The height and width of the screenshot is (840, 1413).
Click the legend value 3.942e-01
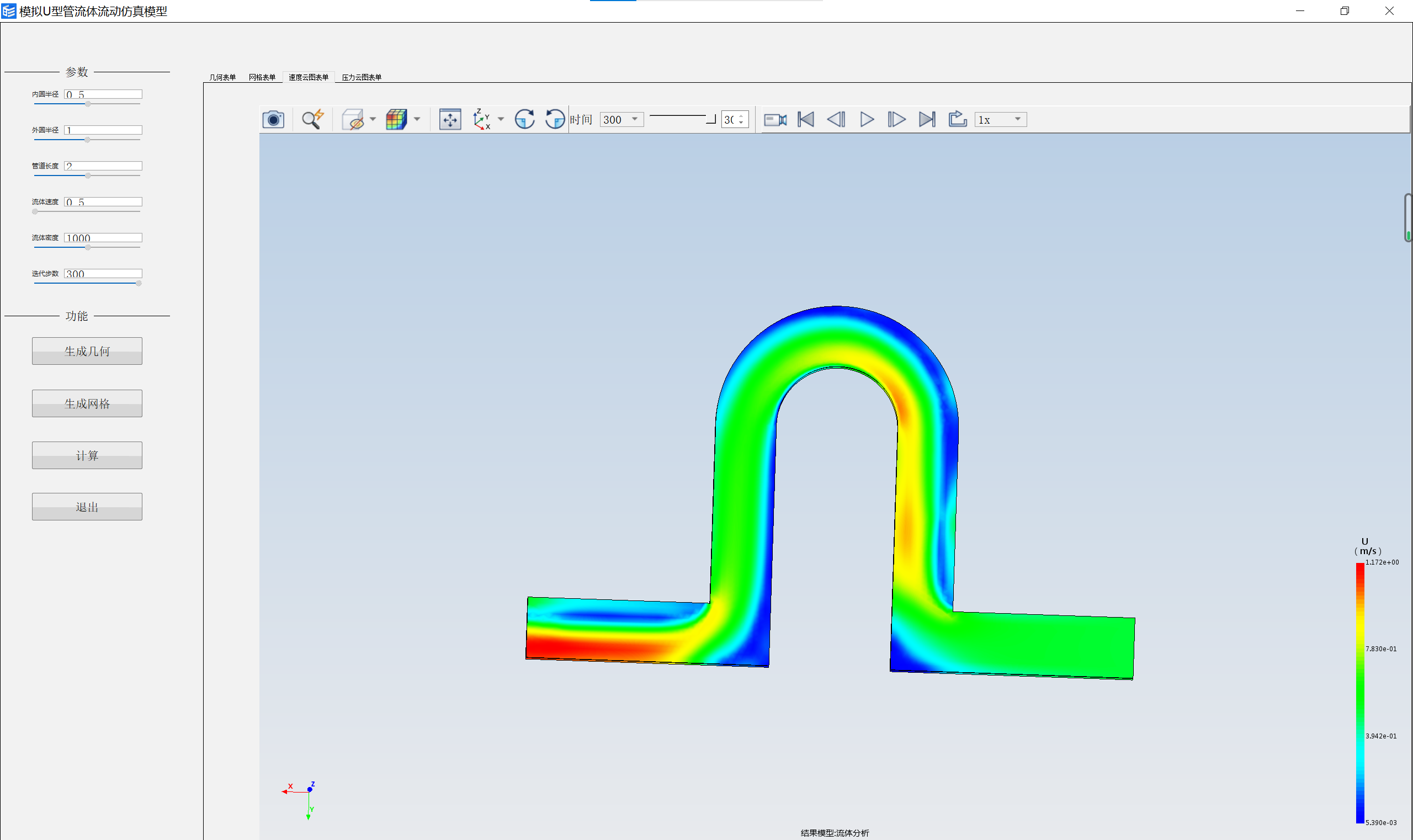pos(1381,736)
